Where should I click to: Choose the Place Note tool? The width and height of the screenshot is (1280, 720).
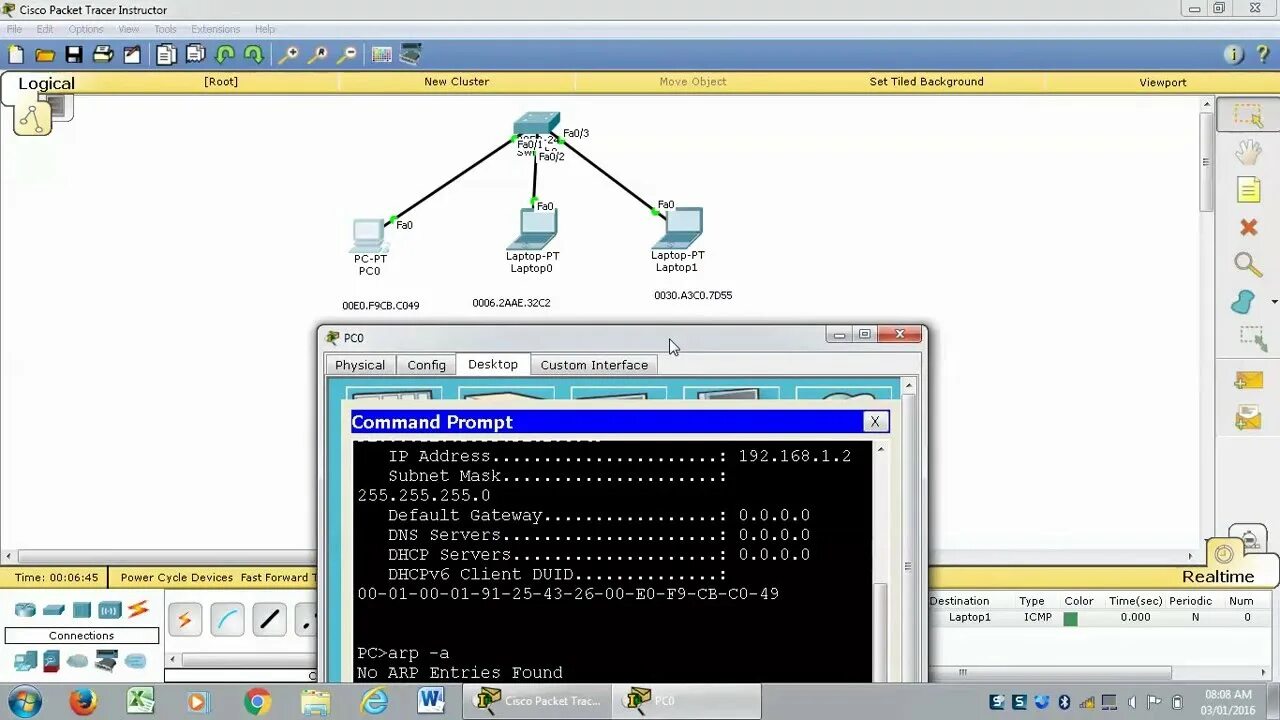coord(1248,189)
